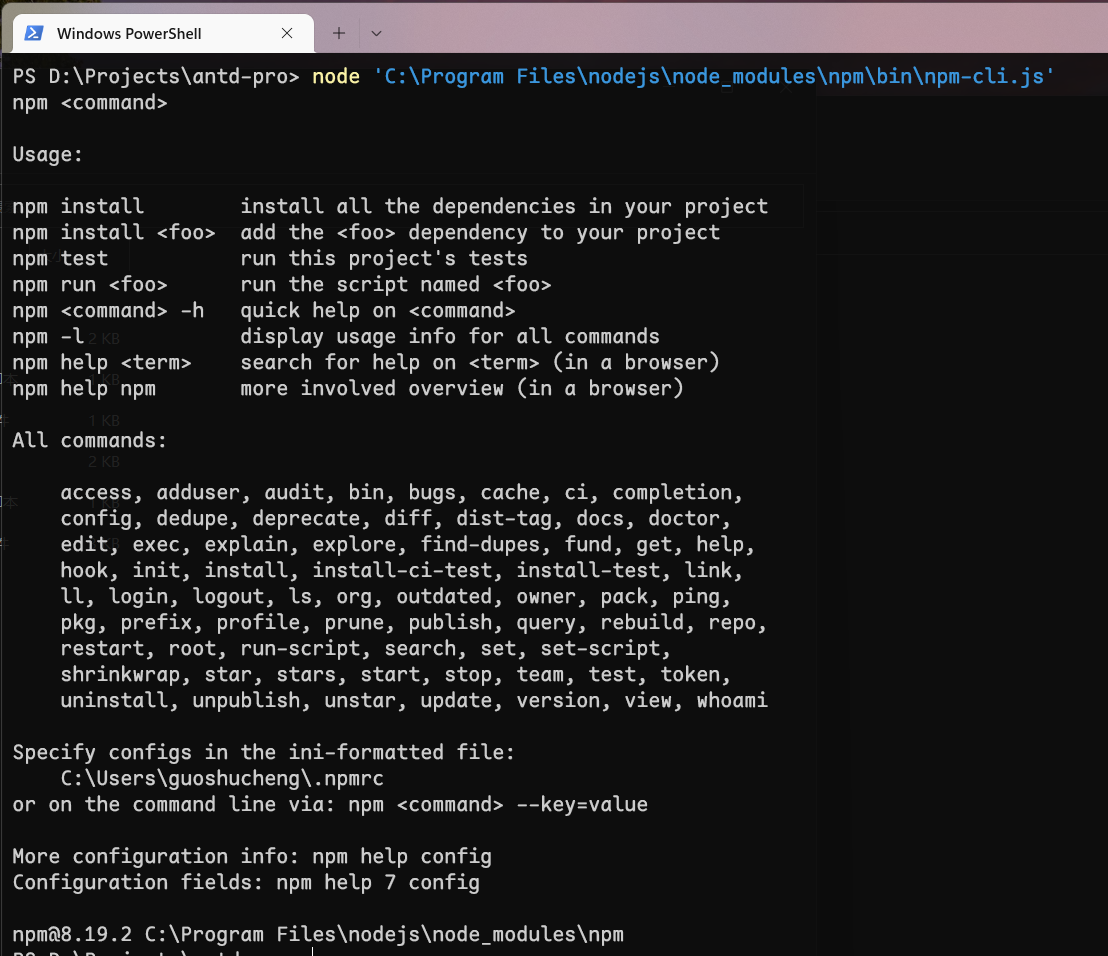The height and width of the screenshot is (956, 1108).
Task: Click the 'npm help <term>' usage line
Action: click(366, 362)
